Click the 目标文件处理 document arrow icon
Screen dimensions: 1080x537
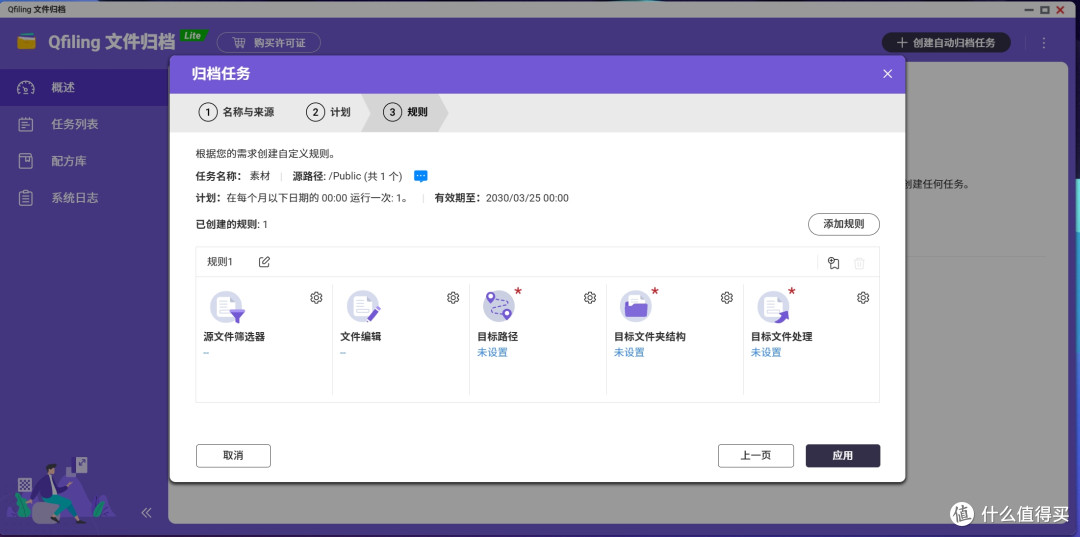773,307
